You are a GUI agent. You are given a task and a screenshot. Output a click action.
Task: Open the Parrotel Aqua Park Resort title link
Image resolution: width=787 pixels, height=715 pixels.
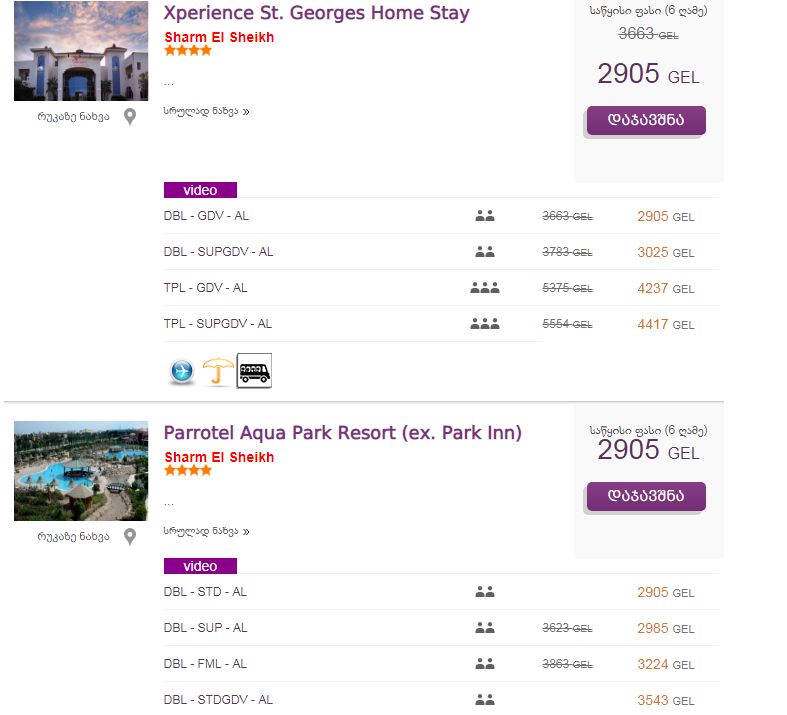[342, 434]
